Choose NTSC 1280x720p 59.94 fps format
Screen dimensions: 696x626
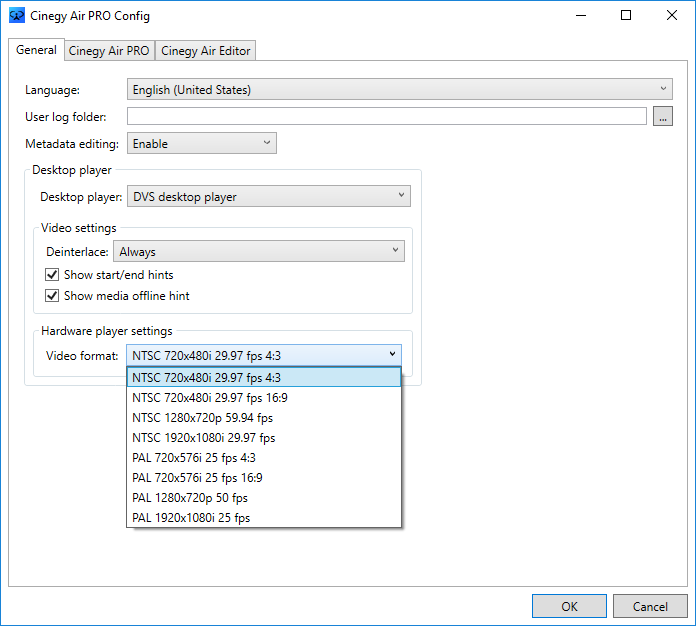coord(264,417)
